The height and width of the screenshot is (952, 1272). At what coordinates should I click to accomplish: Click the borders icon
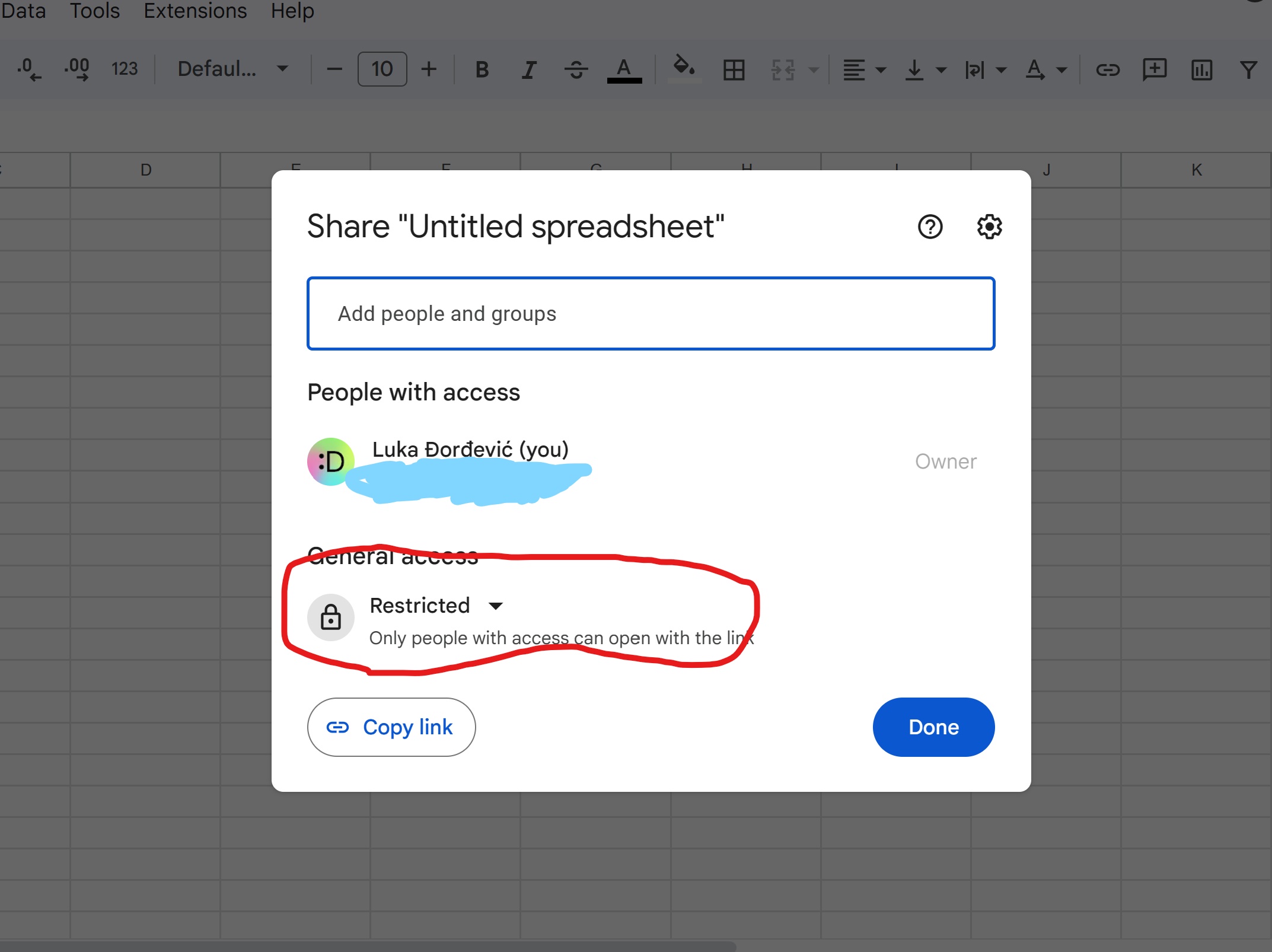(x=734, y=69)
